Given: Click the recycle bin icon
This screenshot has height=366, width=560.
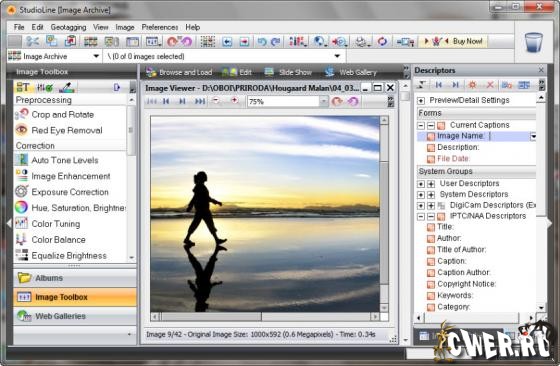Looking at the screenshot, I should (x=534, y=42).
